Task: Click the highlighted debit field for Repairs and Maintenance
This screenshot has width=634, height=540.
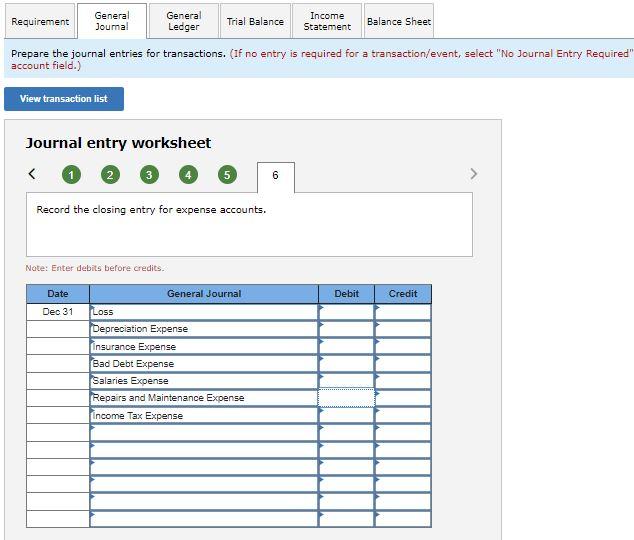Action: [x=347, y=398]
